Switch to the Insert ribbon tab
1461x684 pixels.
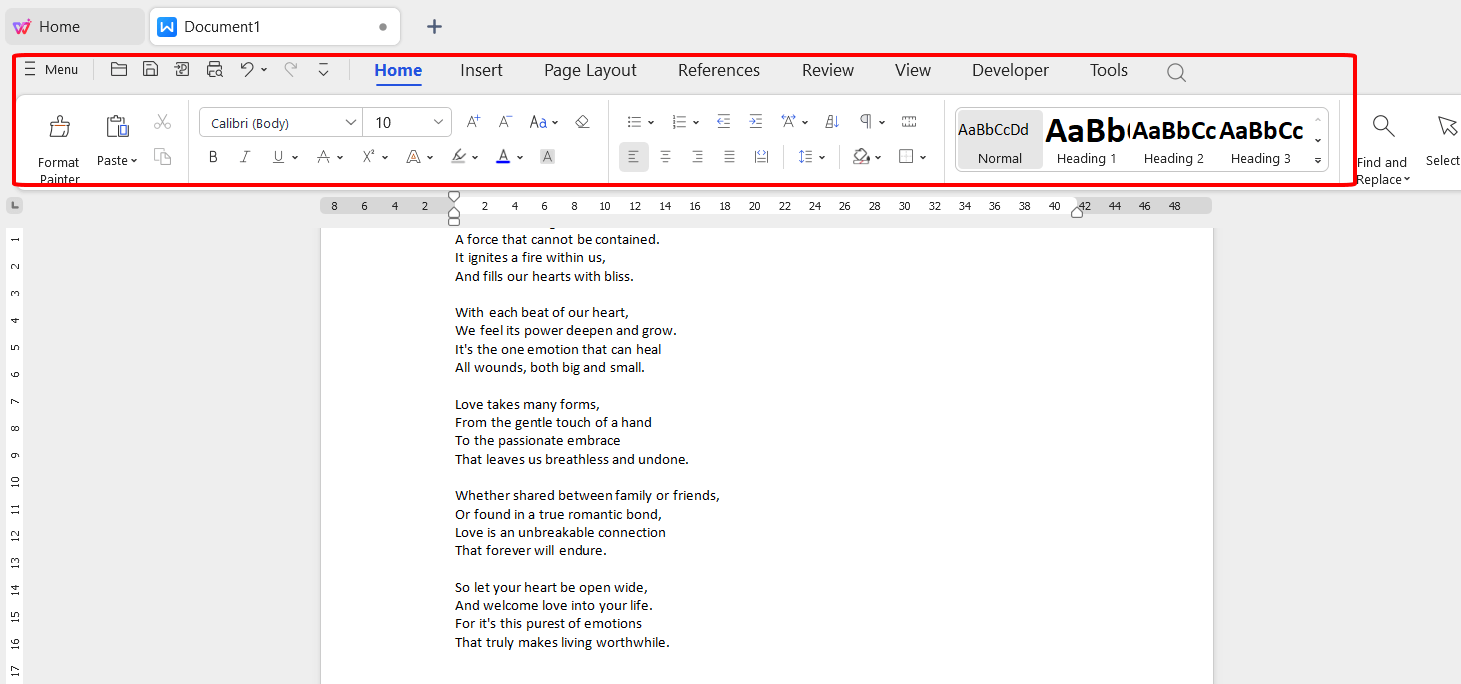pyautogui.click(x=481, y=70)
